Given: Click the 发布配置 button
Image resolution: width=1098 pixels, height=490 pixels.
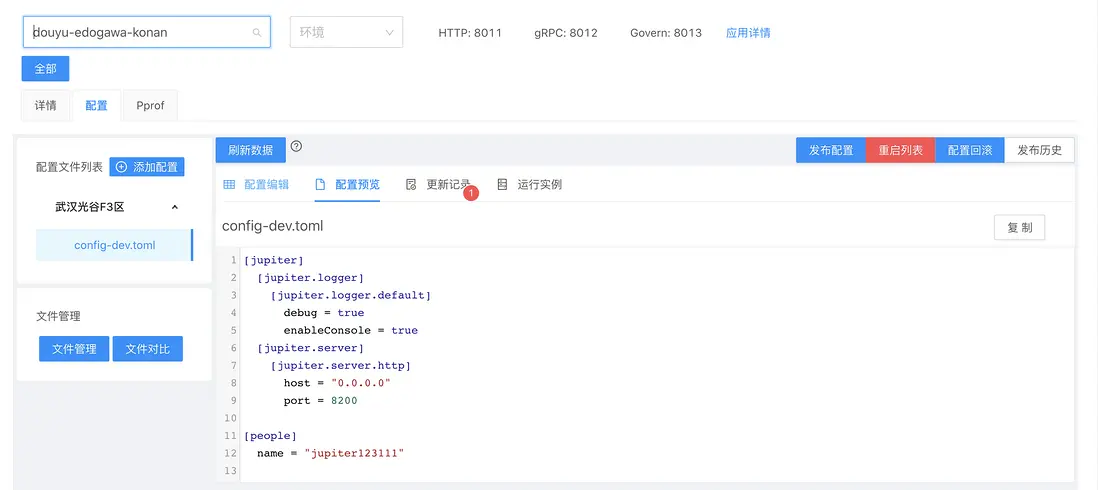Looking at the screenshot, I should [x=831, y=150].
